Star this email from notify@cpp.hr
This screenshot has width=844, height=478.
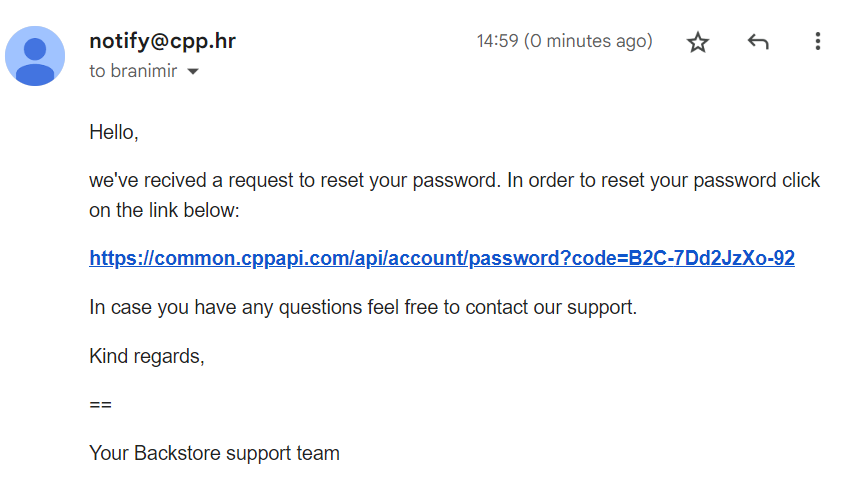click(x=698, y=41)
